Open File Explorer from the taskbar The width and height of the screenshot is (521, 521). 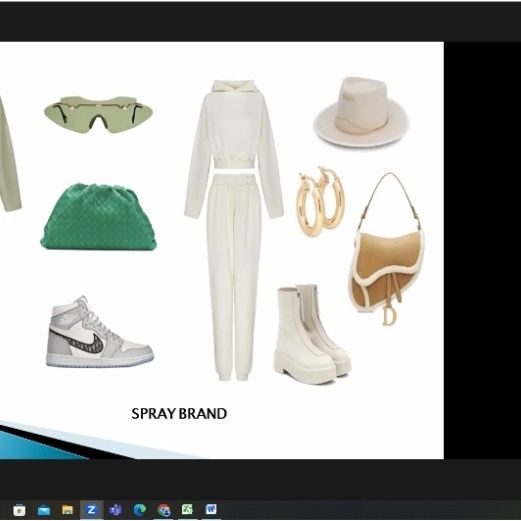[x=68, y=510]
